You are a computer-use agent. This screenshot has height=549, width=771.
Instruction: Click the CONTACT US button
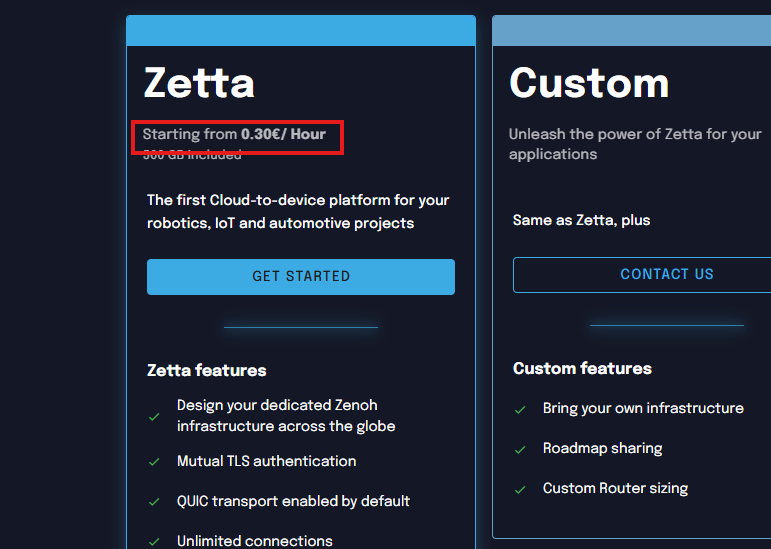(x=666, y=274)
